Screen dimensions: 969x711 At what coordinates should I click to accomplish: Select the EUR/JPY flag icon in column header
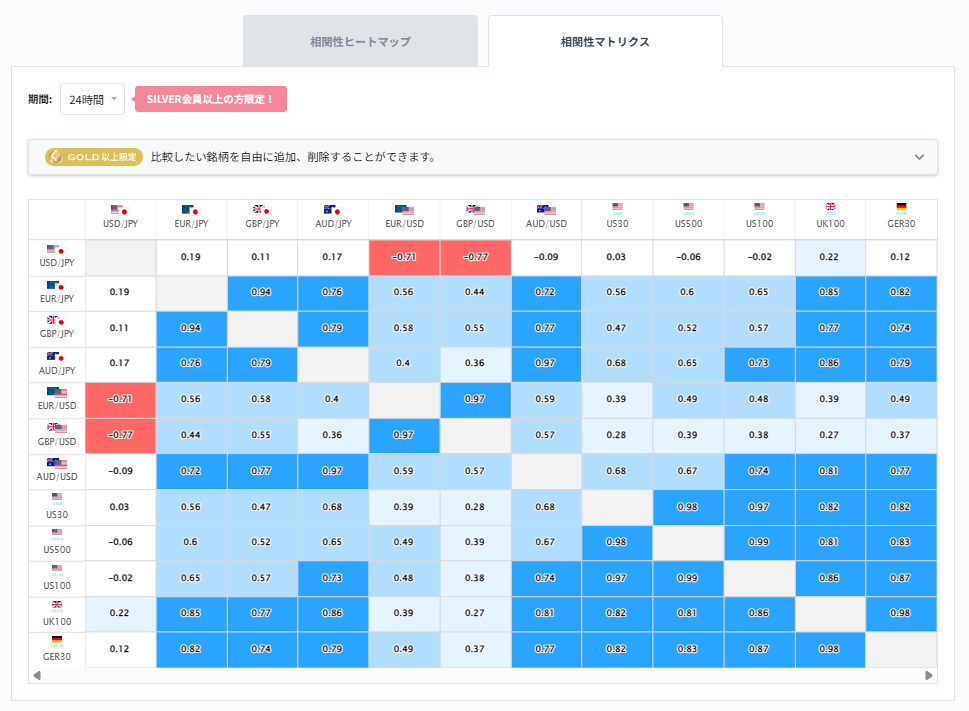pos(192,211)
